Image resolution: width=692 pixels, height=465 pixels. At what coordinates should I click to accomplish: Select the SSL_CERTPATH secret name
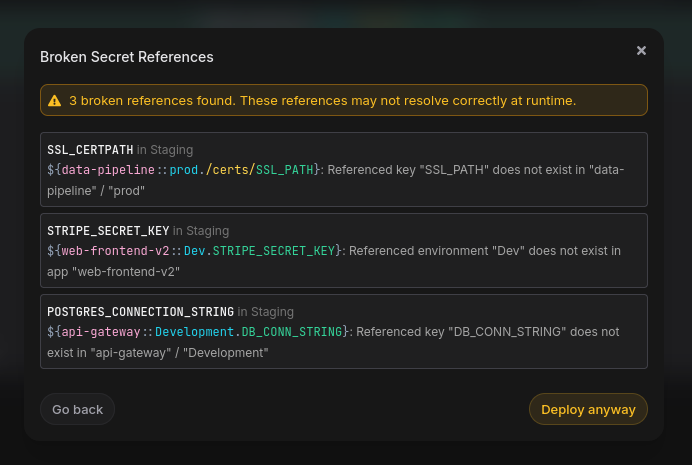click(x=90, y=150)
